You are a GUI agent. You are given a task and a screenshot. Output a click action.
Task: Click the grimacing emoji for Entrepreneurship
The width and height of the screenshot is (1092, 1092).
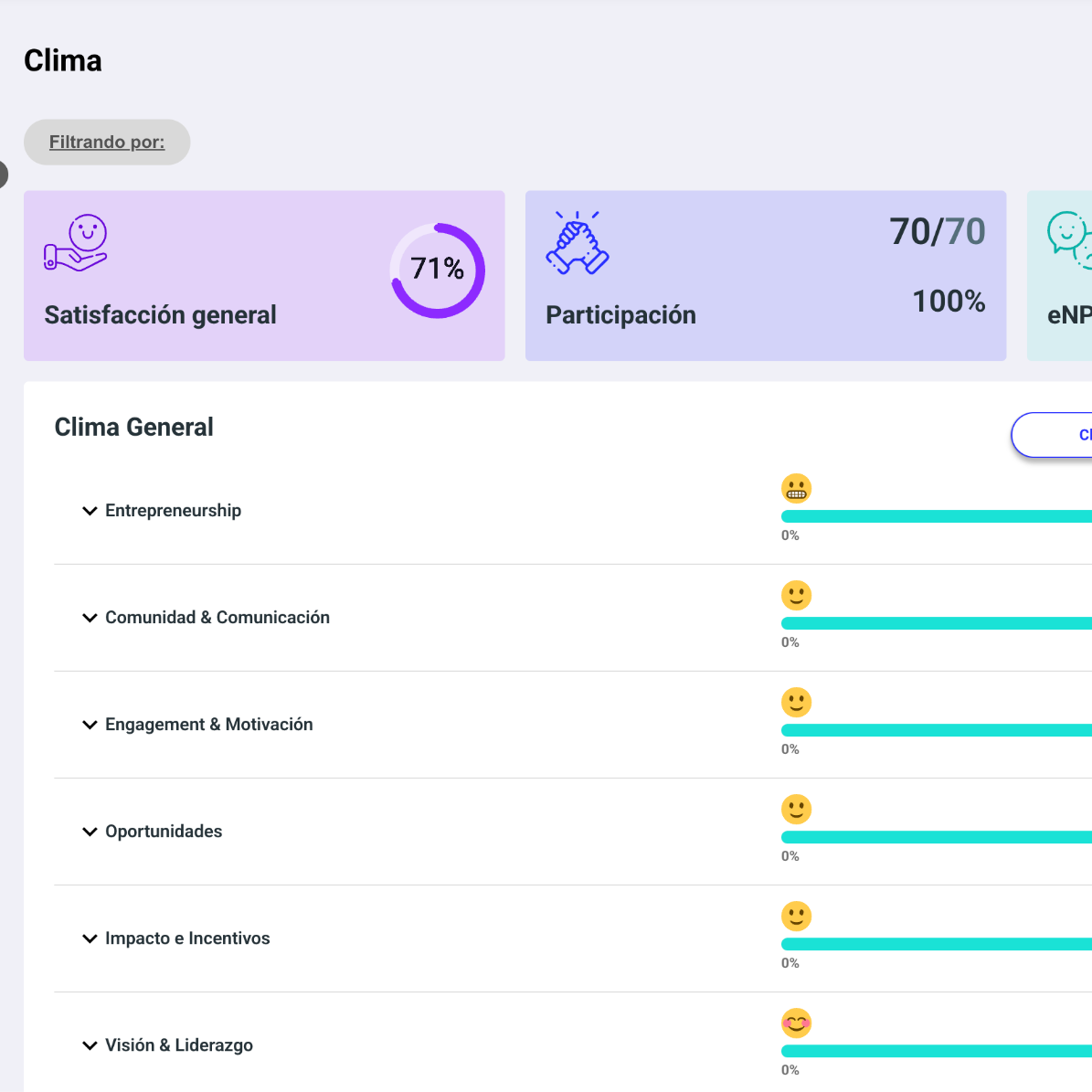click(x=796, y=489)
